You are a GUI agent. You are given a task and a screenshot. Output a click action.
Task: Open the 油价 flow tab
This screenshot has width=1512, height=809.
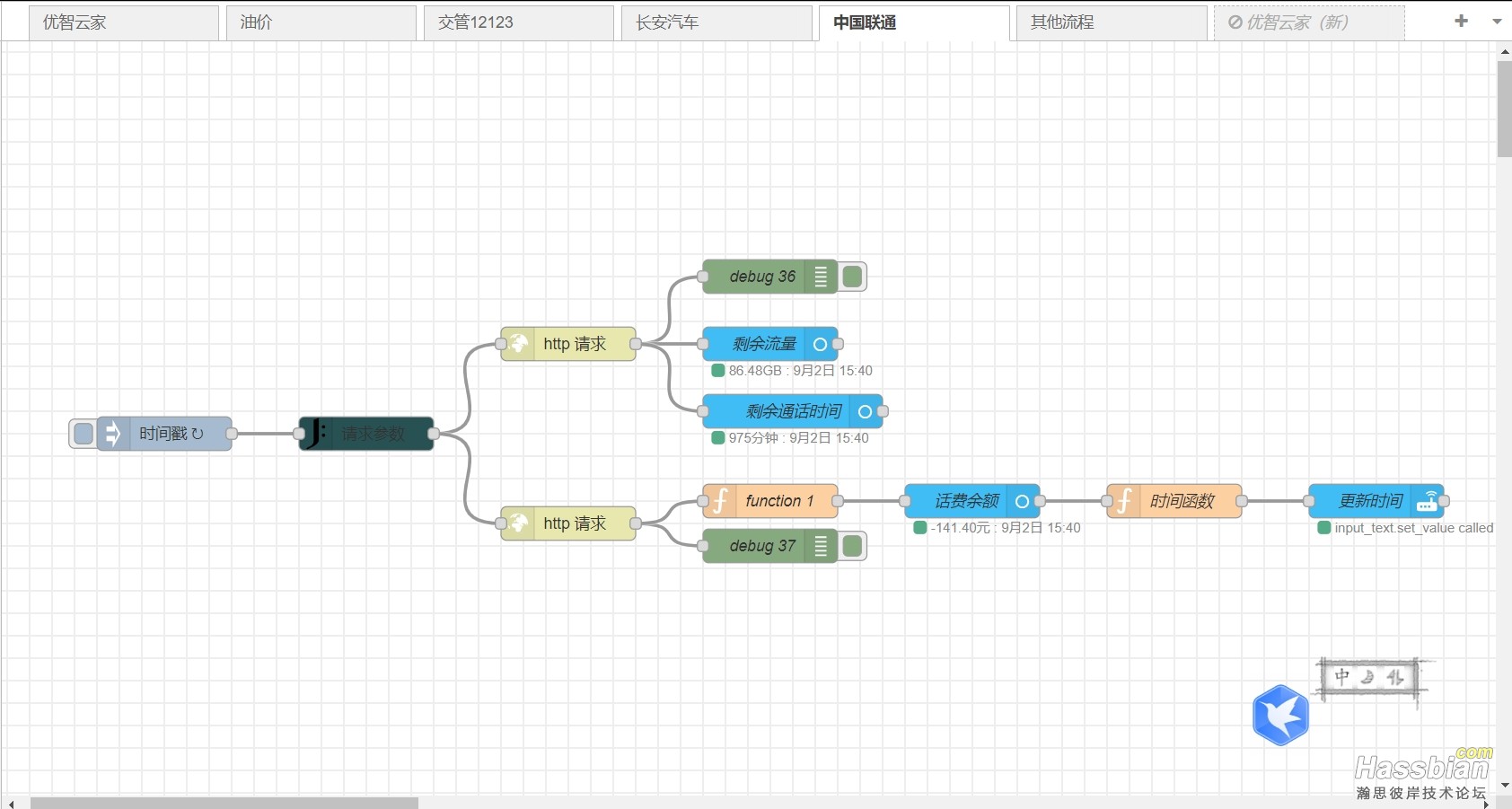click(x=321, y=22)
